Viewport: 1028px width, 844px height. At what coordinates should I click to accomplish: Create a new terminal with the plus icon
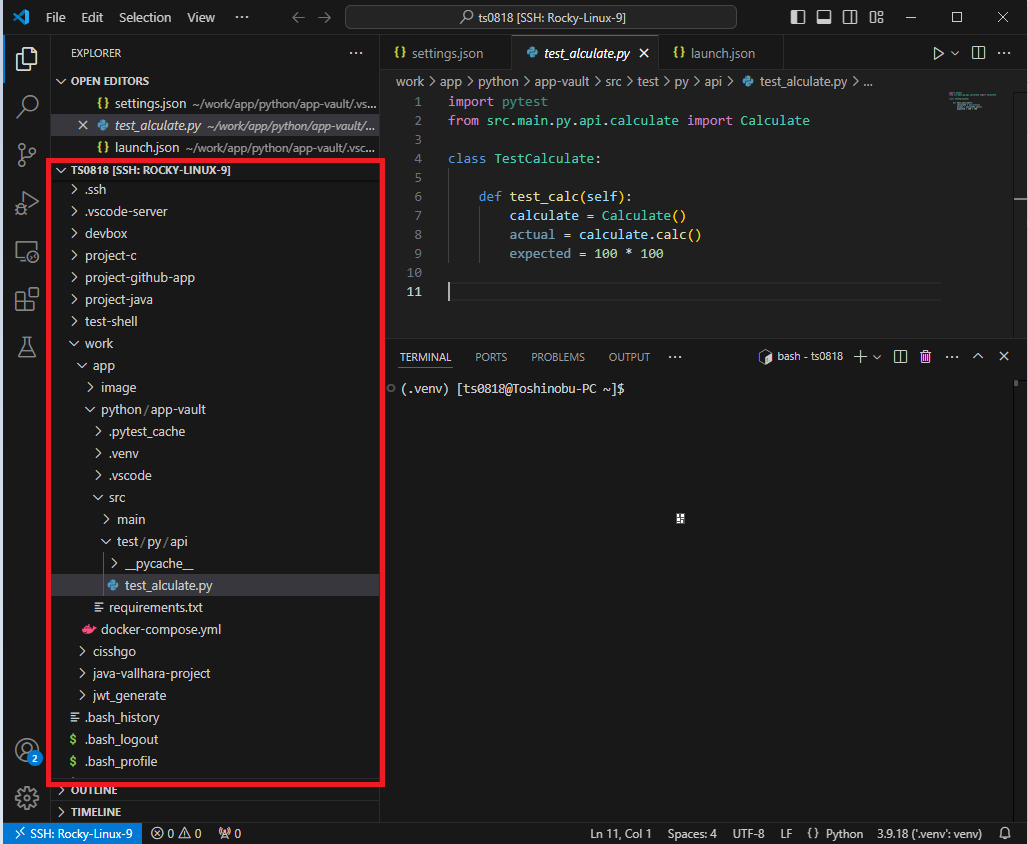(862, 356)
